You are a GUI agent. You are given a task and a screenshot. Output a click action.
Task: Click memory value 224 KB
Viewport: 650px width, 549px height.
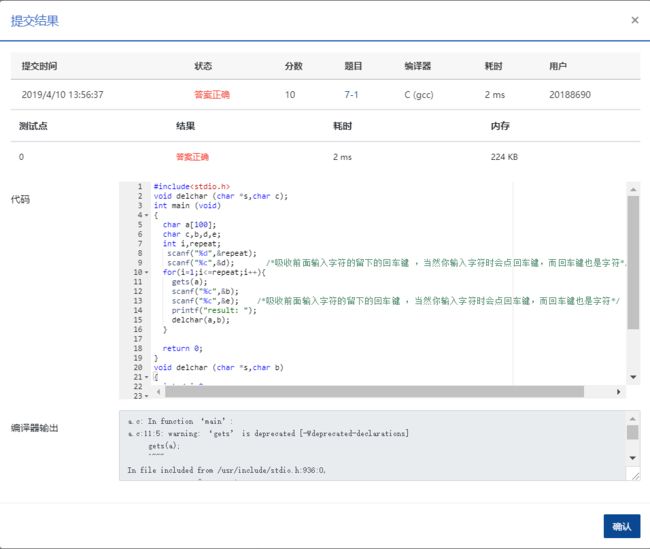pos(504,157)
